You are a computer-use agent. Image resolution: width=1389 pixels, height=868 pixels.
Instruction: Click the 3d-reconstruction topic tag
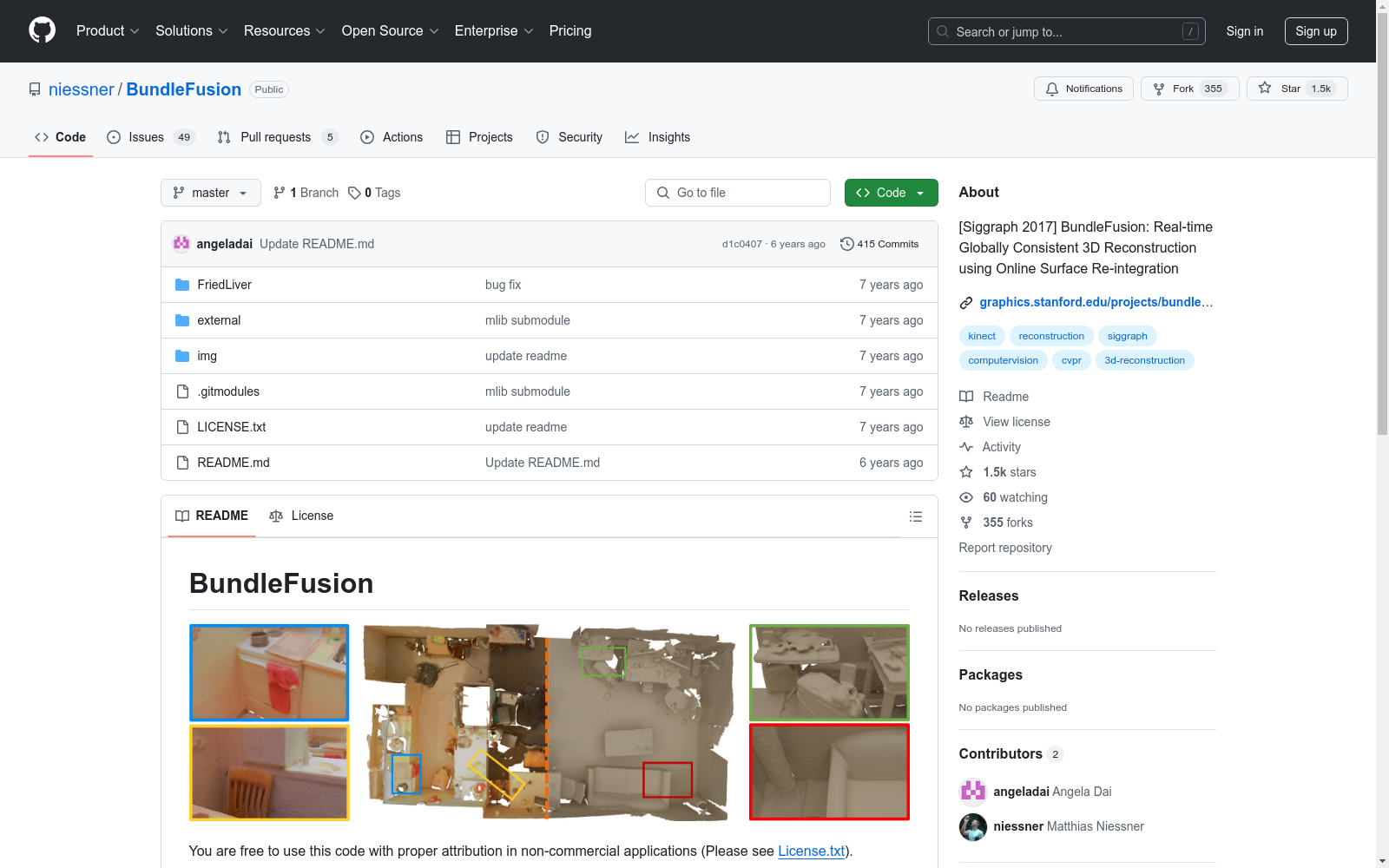[1144, 360]
